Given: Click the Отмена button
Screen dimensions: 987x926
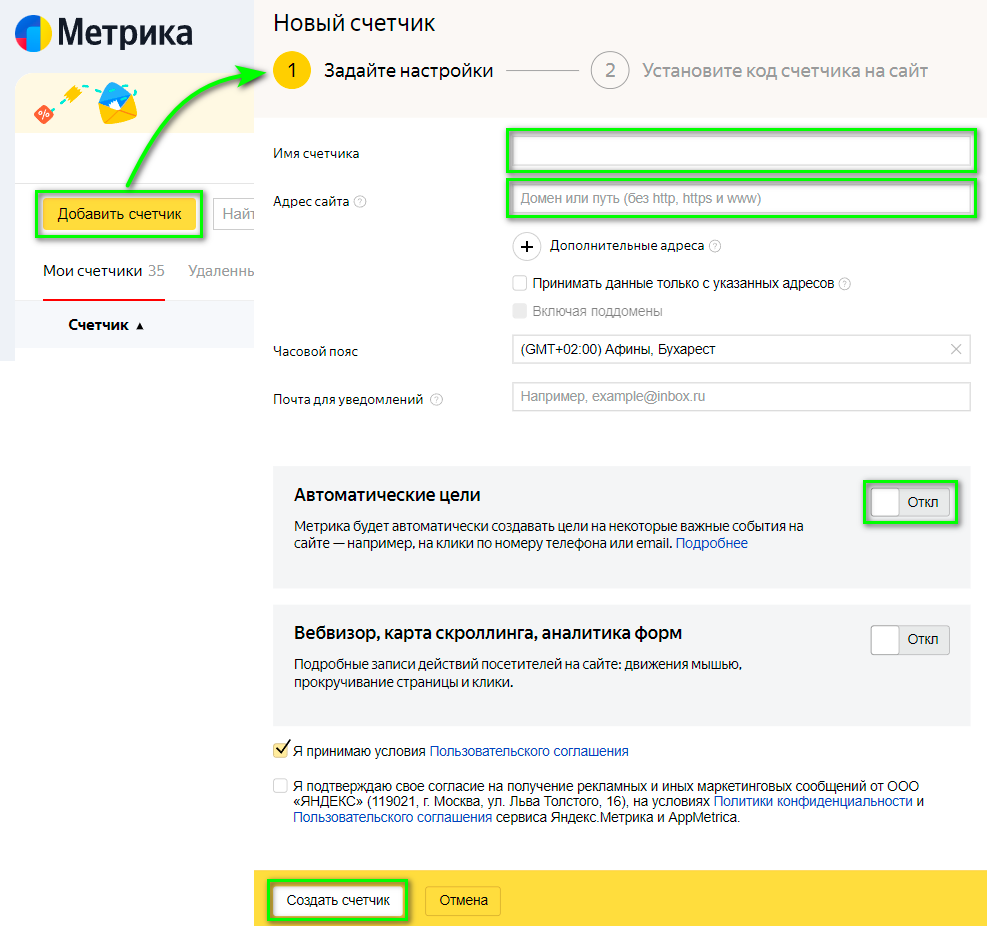Looking at the screenshot, I should (x=463, y=900).
